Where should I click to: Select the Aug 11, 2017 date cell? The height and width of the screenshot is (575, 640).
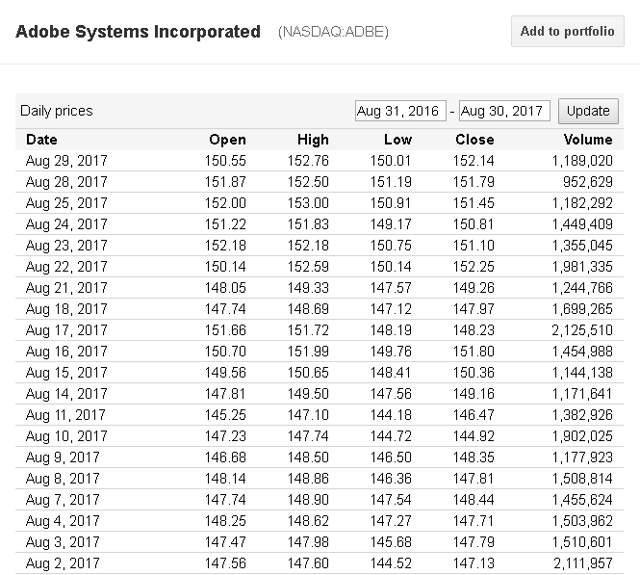66,415
